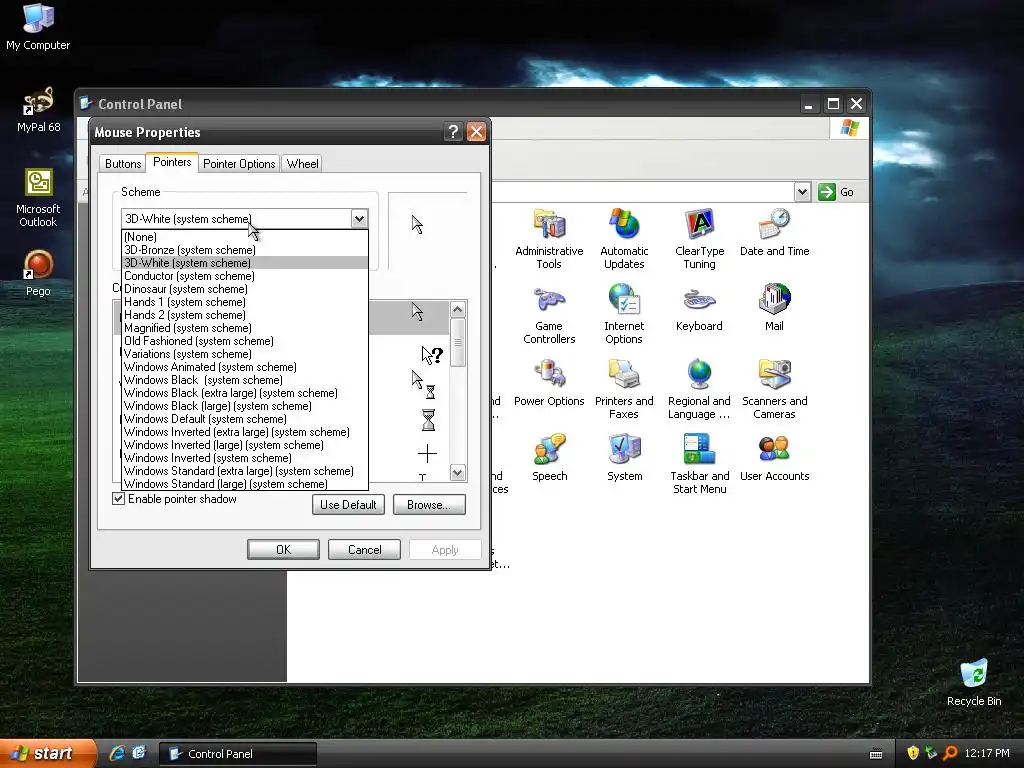Screen dimensions: 1024x768
Task: Choose Windows Animated scheme from list
Action: click(245, 367)
